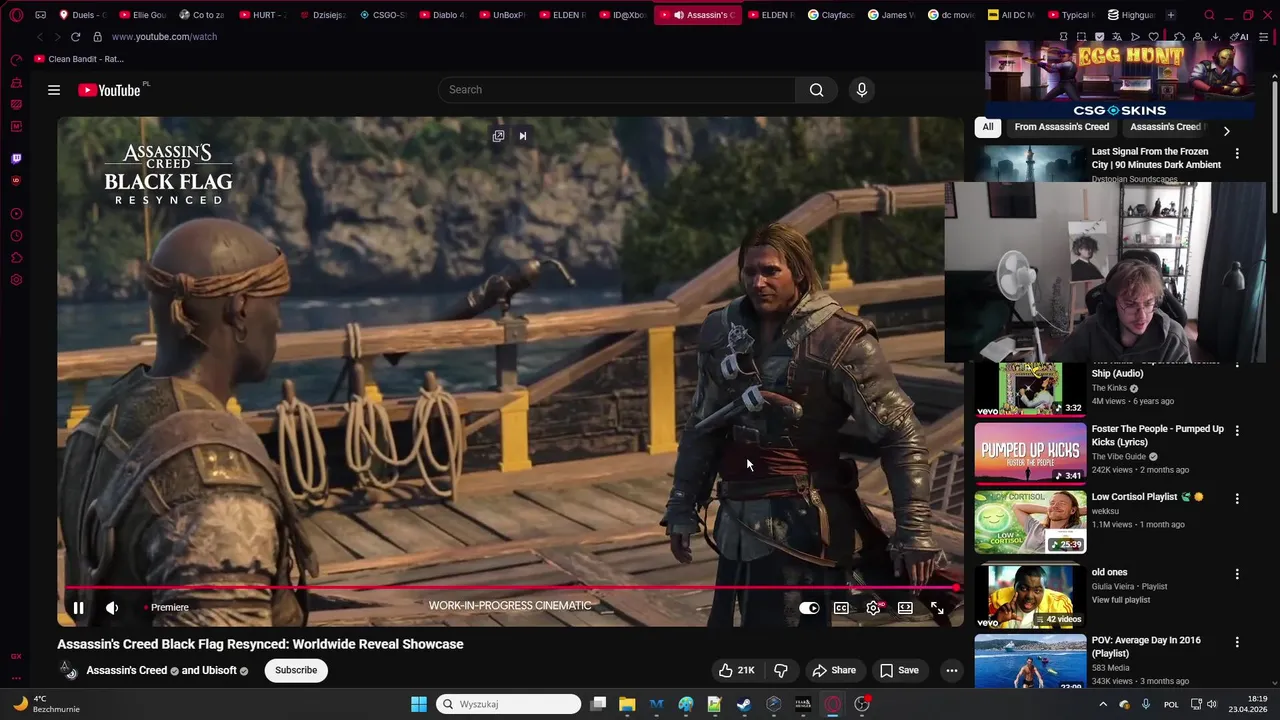Switch to the Clayface tab

[830, 15]
